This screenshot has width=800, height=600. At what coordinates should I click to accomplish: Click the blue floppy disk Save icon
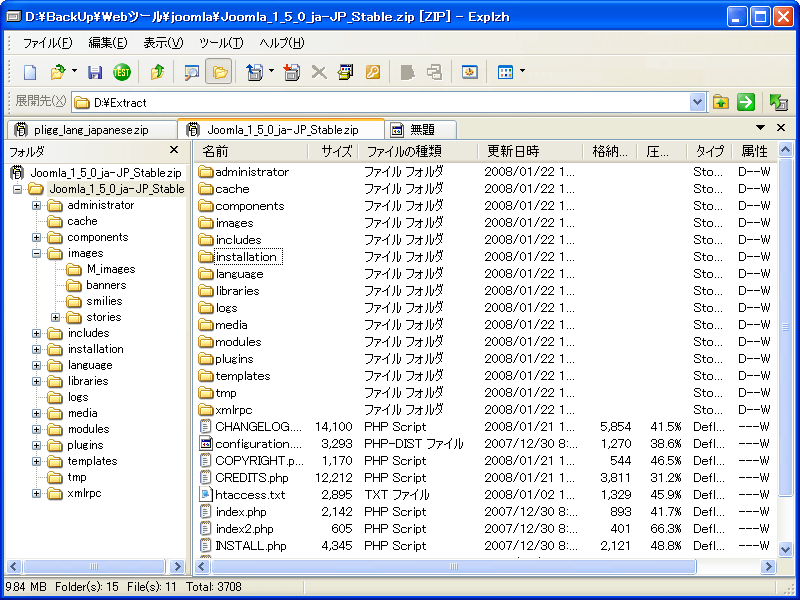95,72
